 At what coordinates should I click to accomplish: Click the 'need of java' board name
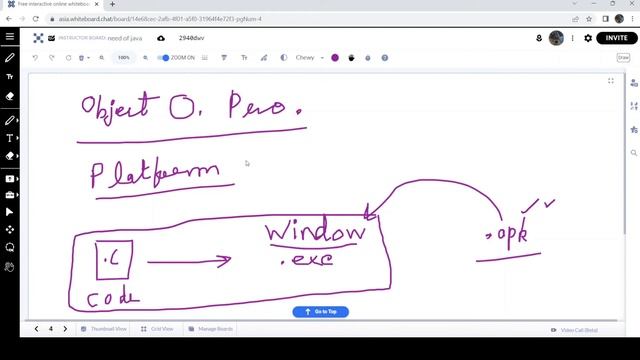[x=125, y=38]
